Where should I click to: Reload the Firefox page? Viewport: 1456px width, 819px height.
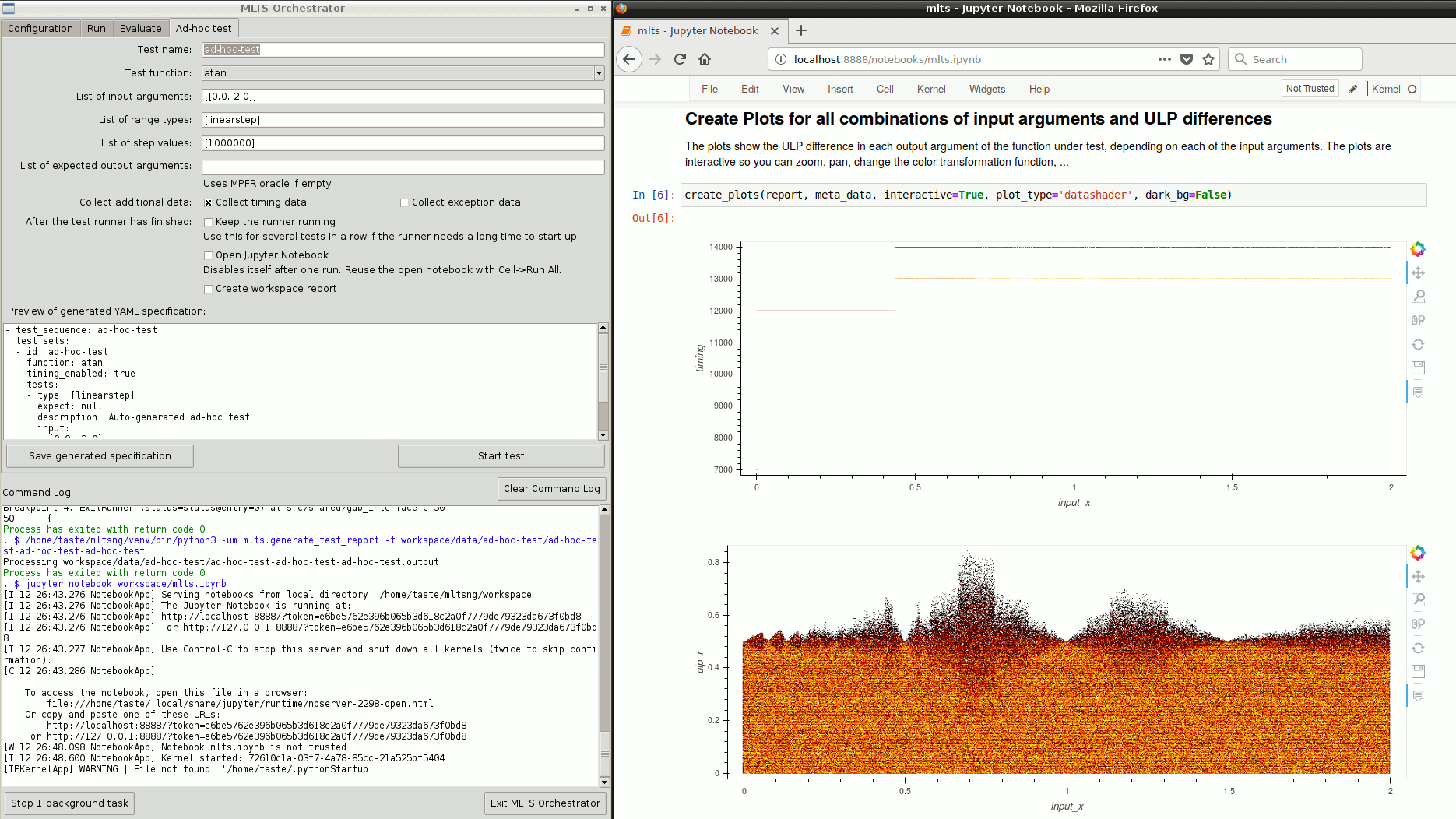(x=680, y=59)
